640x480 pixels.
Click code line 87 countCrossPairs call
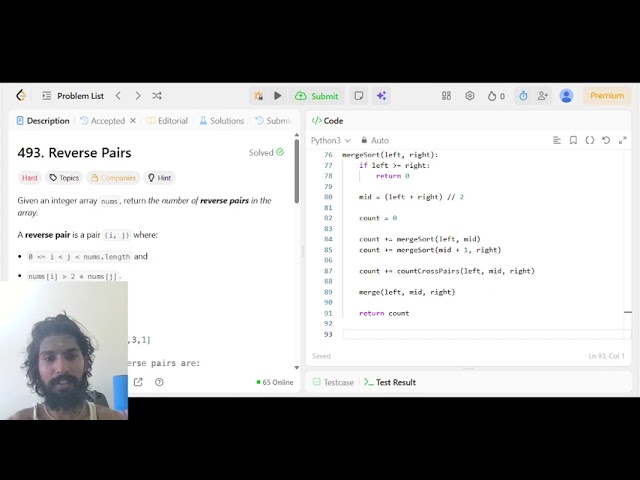(447, 271)
